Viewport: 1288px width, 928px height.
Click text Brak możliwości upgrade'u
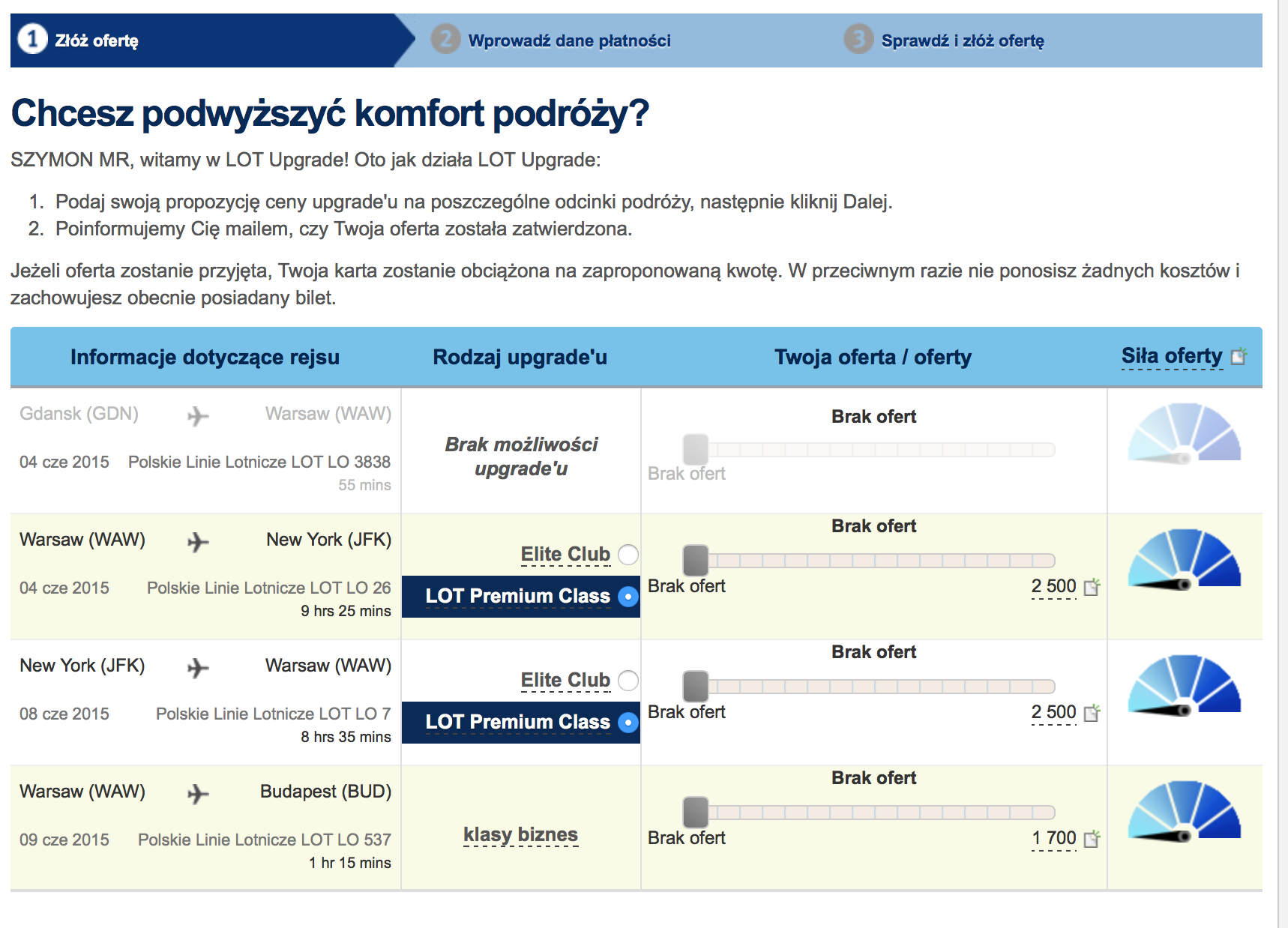pos(521,457)
